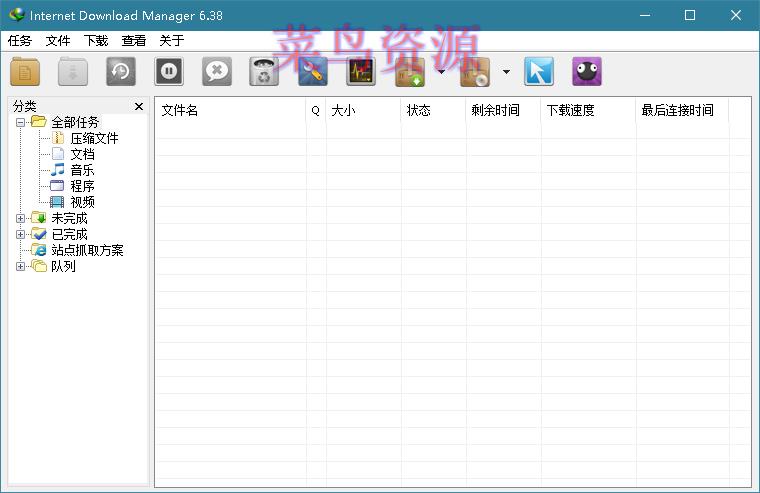760x493 pixels.
Task: Sort by the 文件名 column header
Action: coord(230,111)
